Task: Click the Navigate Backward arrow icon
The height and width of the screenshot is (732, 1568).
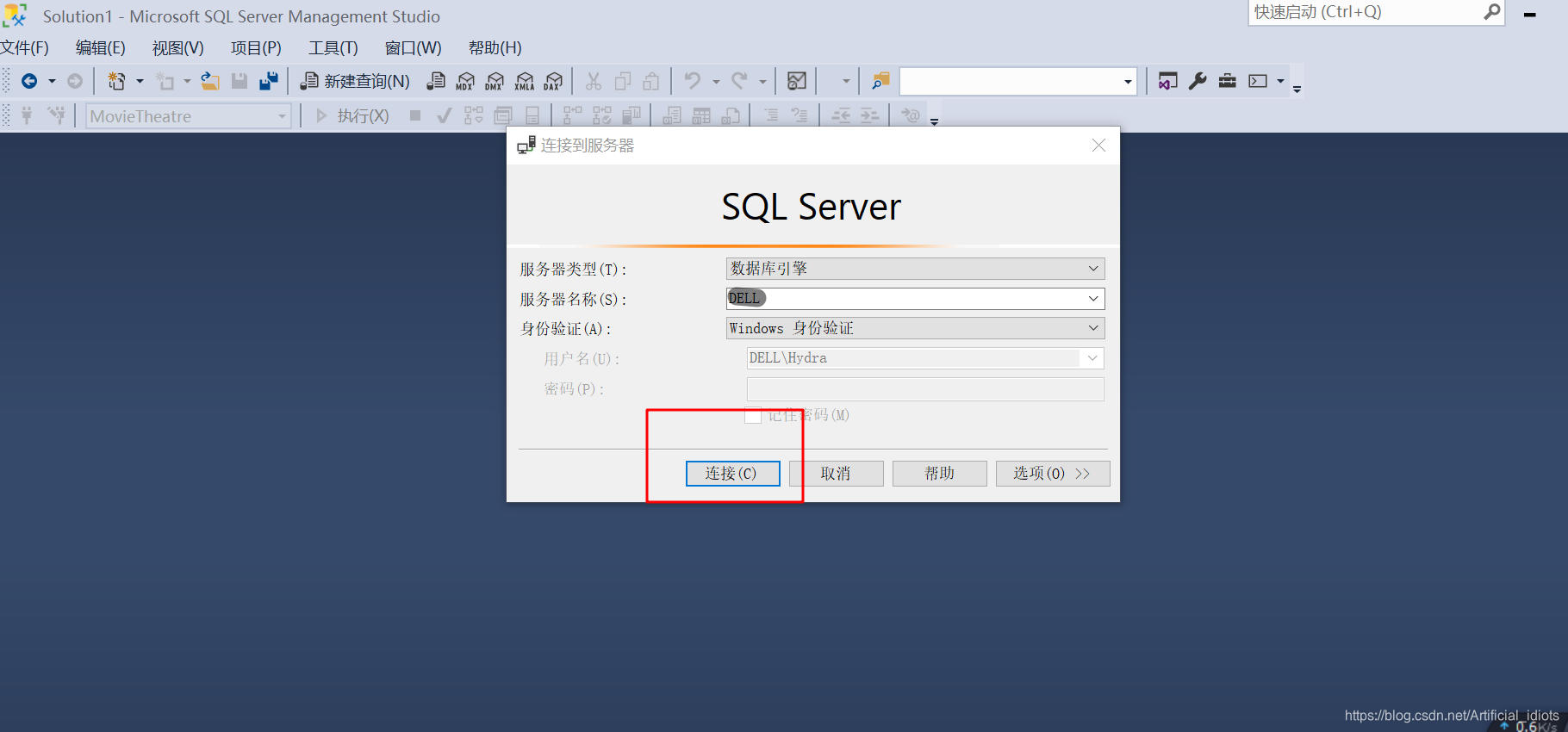Action: (x=29, y=81)
